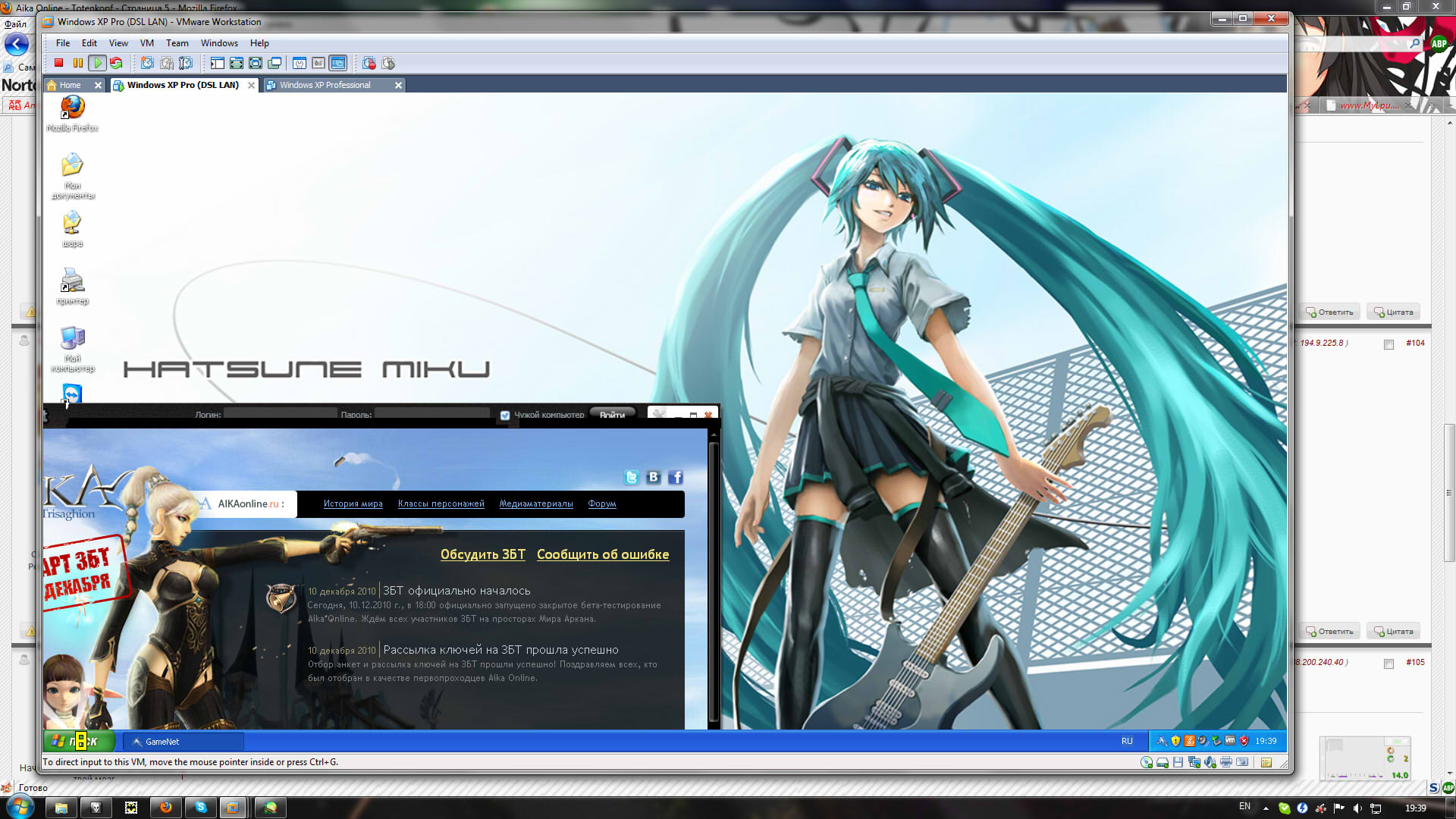
Task: Click the Suspend (pause) toolbar icon
Action: click(x=77, y=64)
